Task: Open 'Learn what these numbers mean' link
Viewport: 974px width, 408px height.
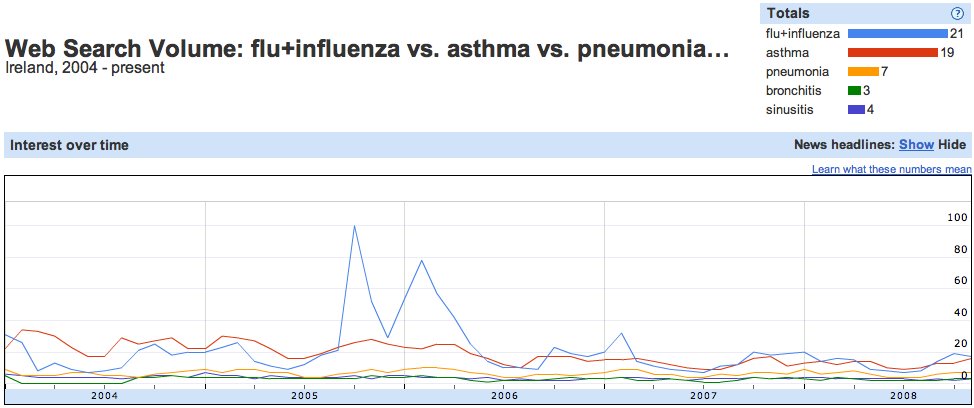Action: 891,169
